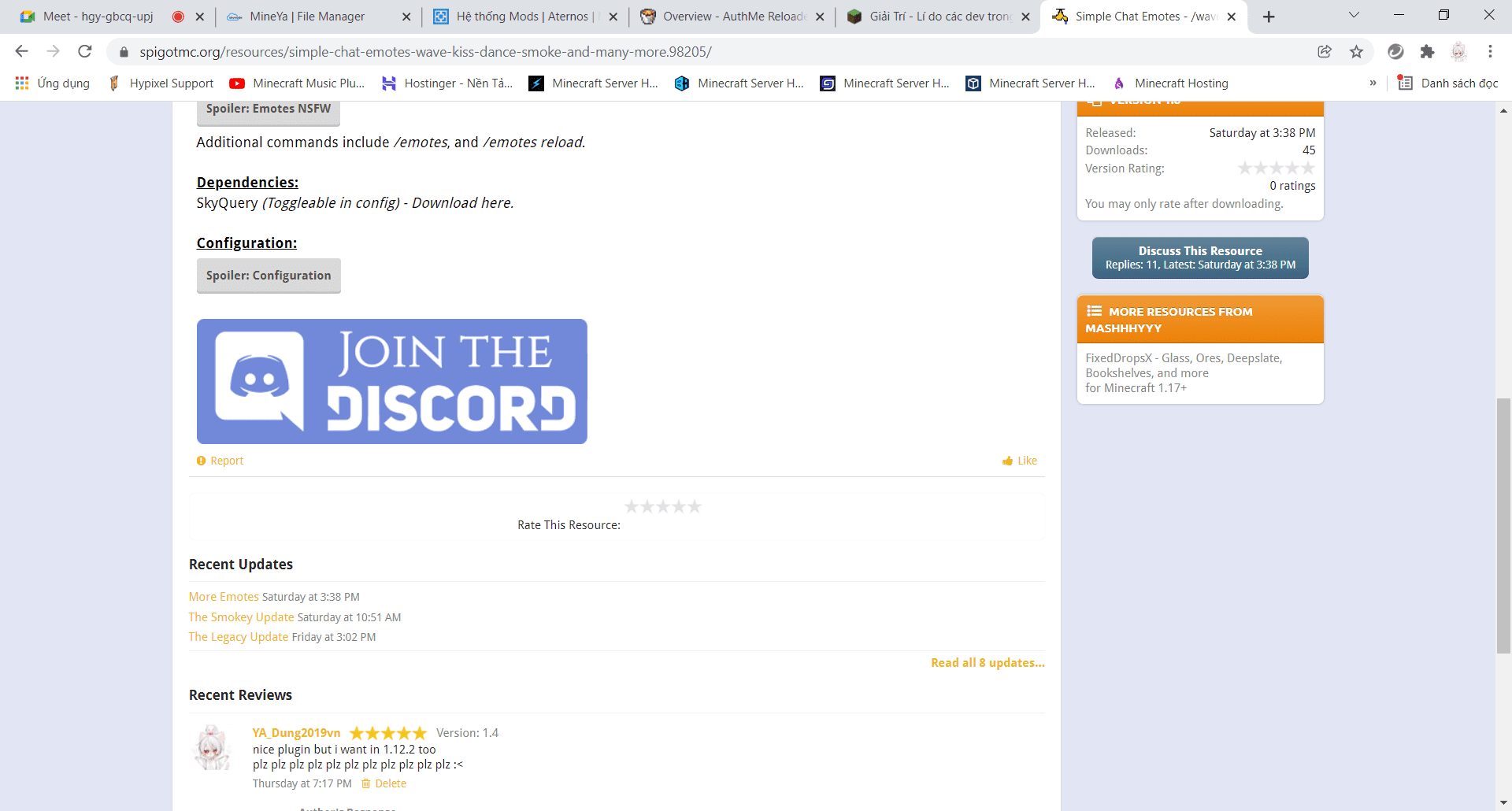Close the Aternos tab
Image resolution: width=1512 pixels, height=811 pixels.
click(x=613, y=17)
